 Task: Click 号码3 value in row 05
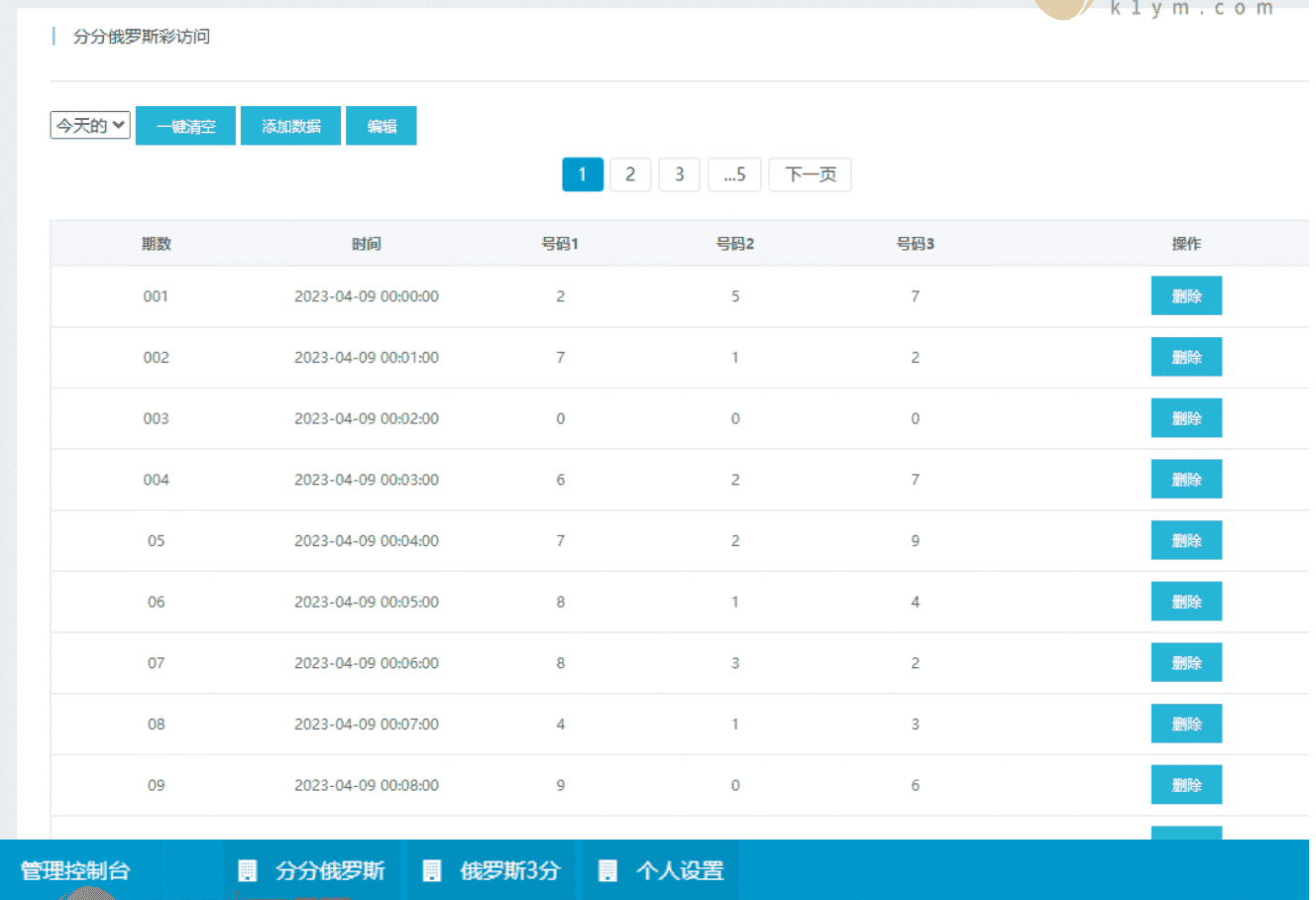(916, 541)
